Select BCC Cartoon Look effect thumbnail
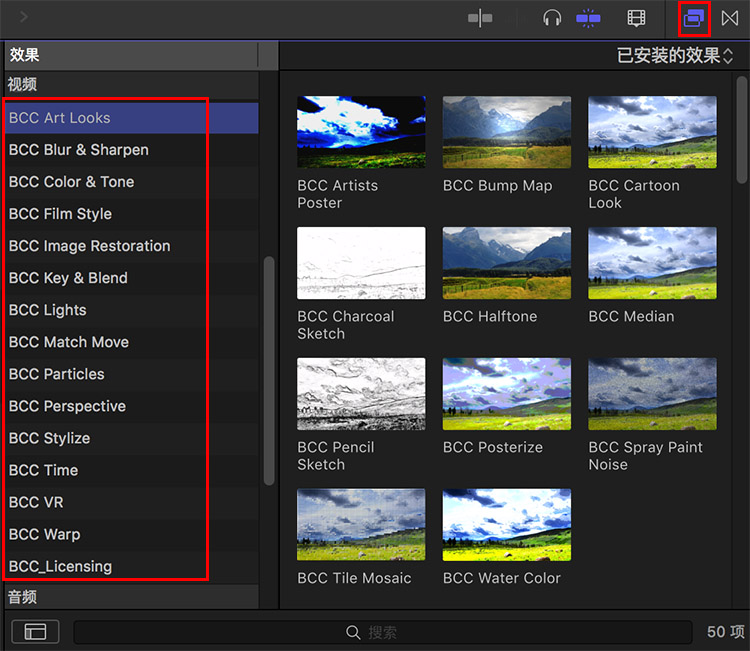The height and width of the screenshot is (651, 750). point(652,132)
